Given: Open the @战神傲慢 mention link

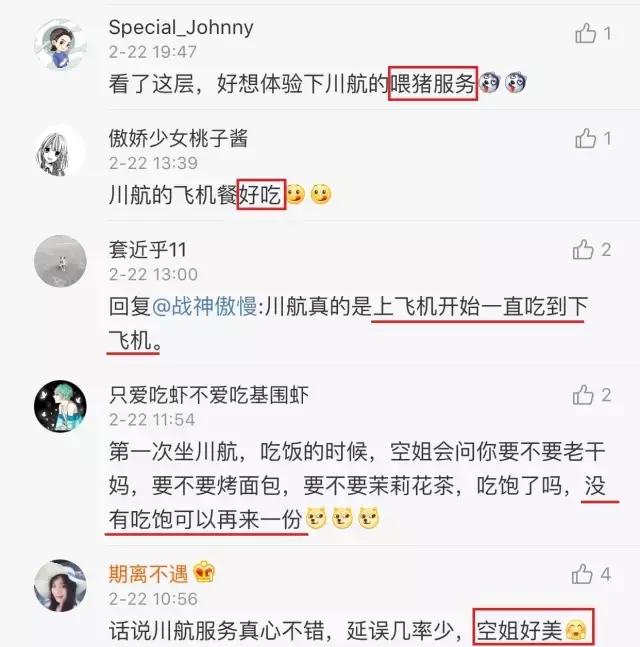Looking at the screenshot, I should click(x=205, y=307).
